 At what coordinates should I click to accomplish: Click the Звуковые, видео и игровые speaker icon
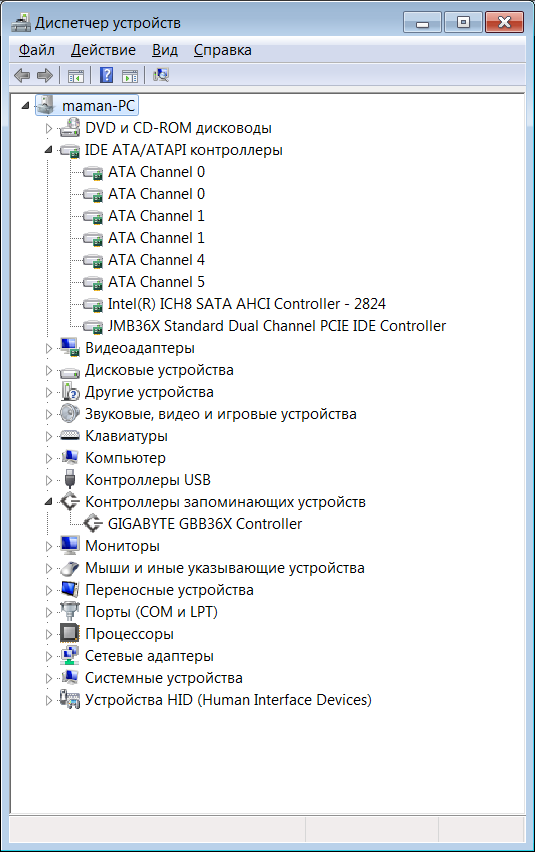[x=70, y=414]
